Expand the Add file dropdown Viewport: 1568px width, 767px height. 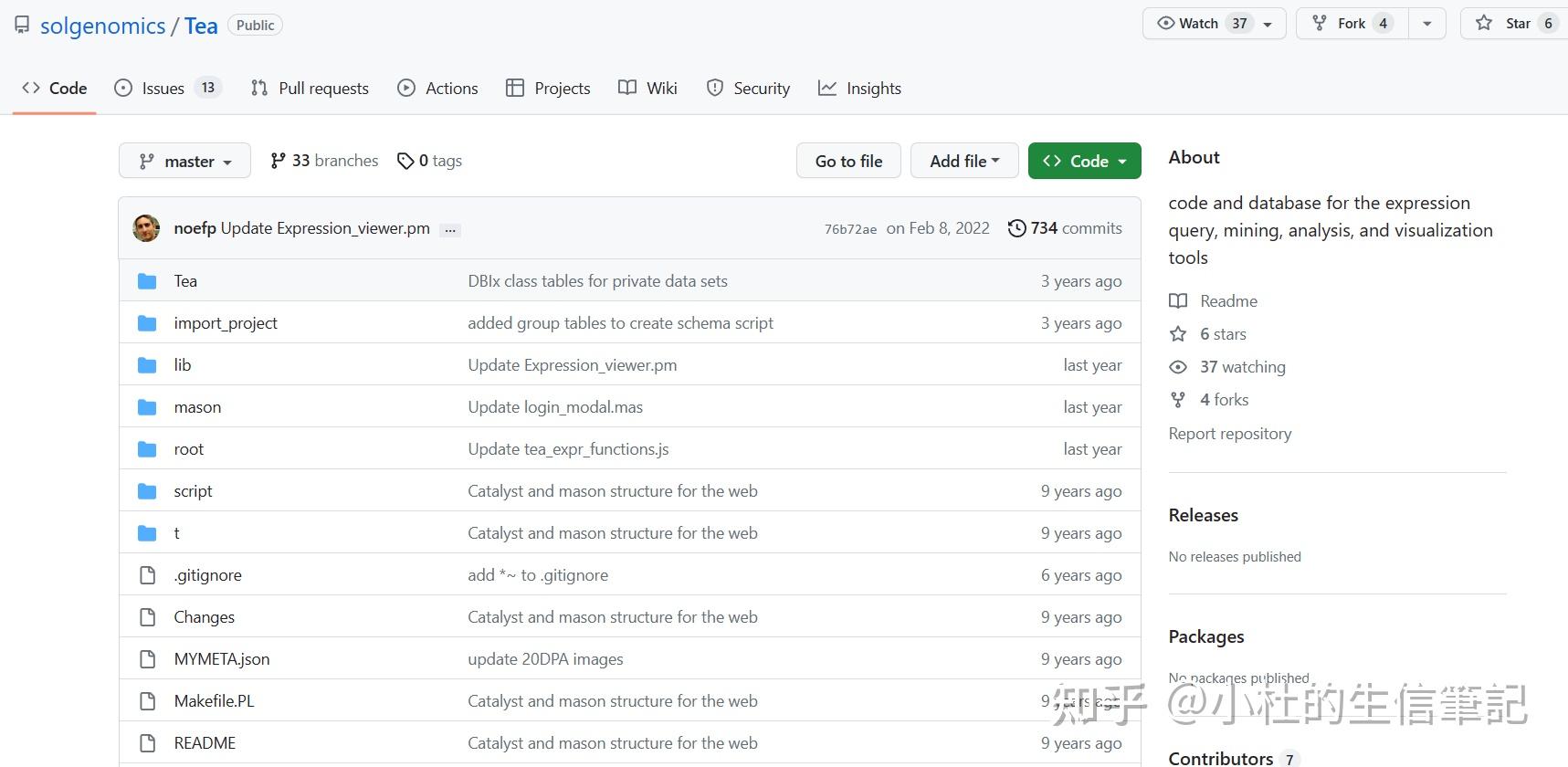tap(964, 162)
